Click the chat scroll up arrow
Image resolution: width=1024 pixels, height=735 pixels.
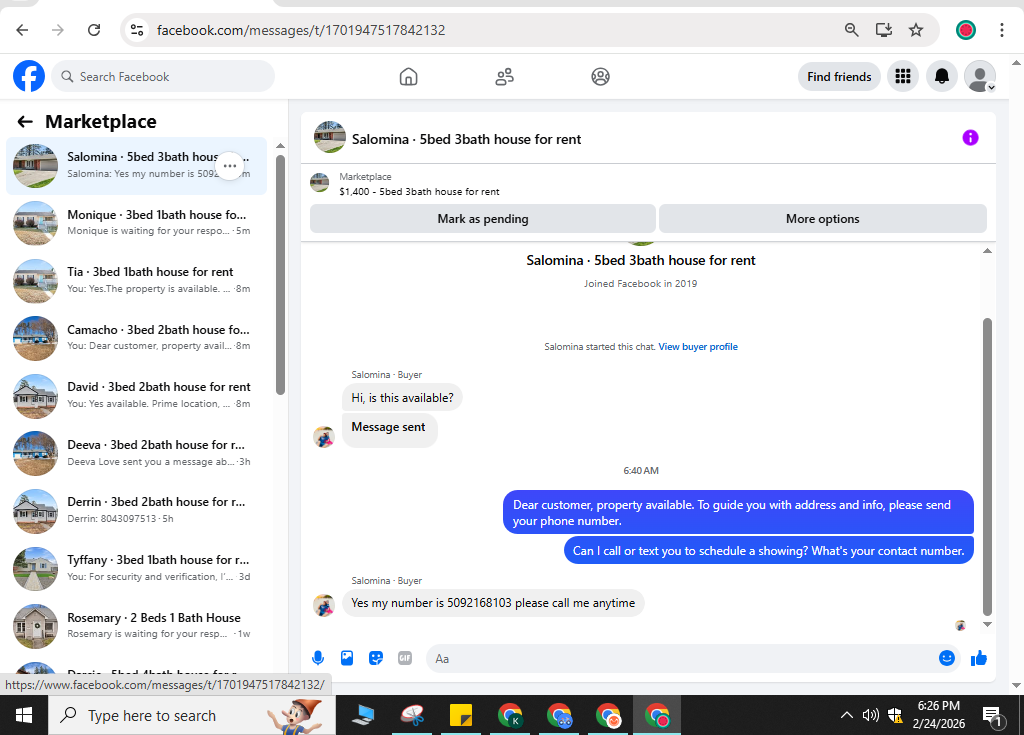pos(987,251)
